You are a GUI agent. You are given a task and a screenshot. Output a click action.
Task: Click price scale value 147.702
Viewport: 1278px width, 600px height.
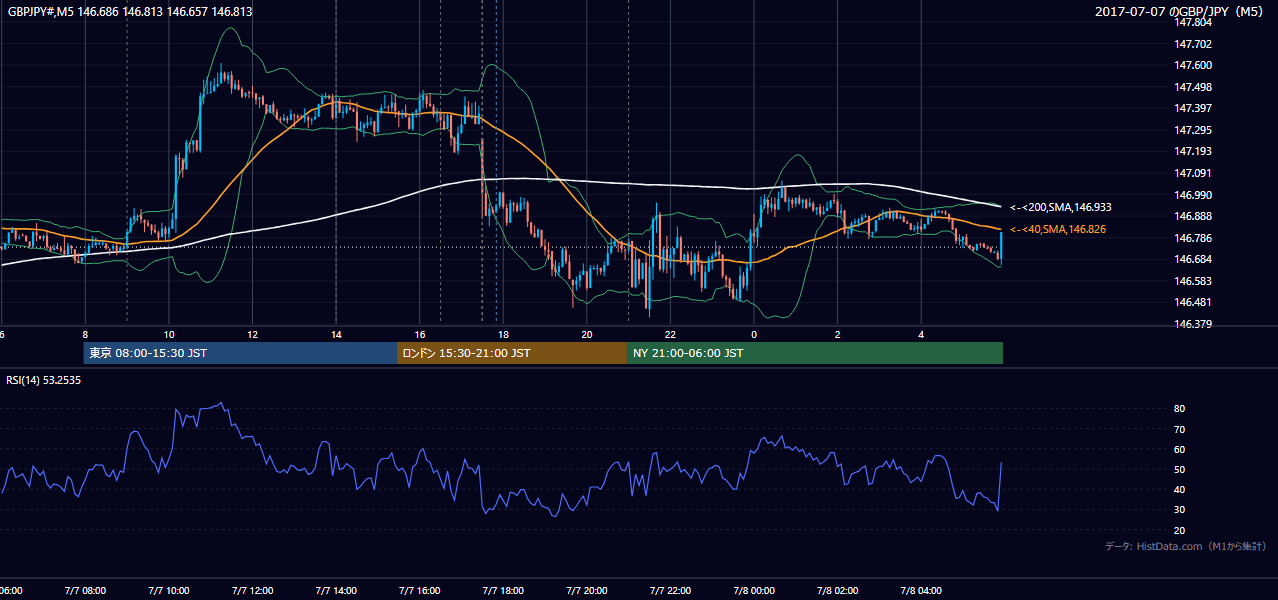pos(1194,44)
